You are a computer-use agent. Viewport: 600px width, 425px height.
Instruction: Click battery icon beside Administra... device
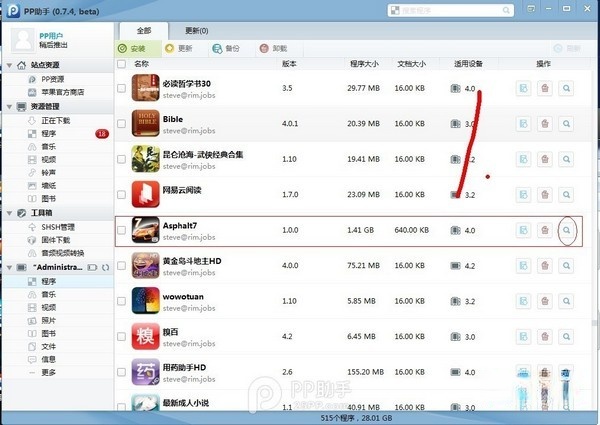coord(92,267)
